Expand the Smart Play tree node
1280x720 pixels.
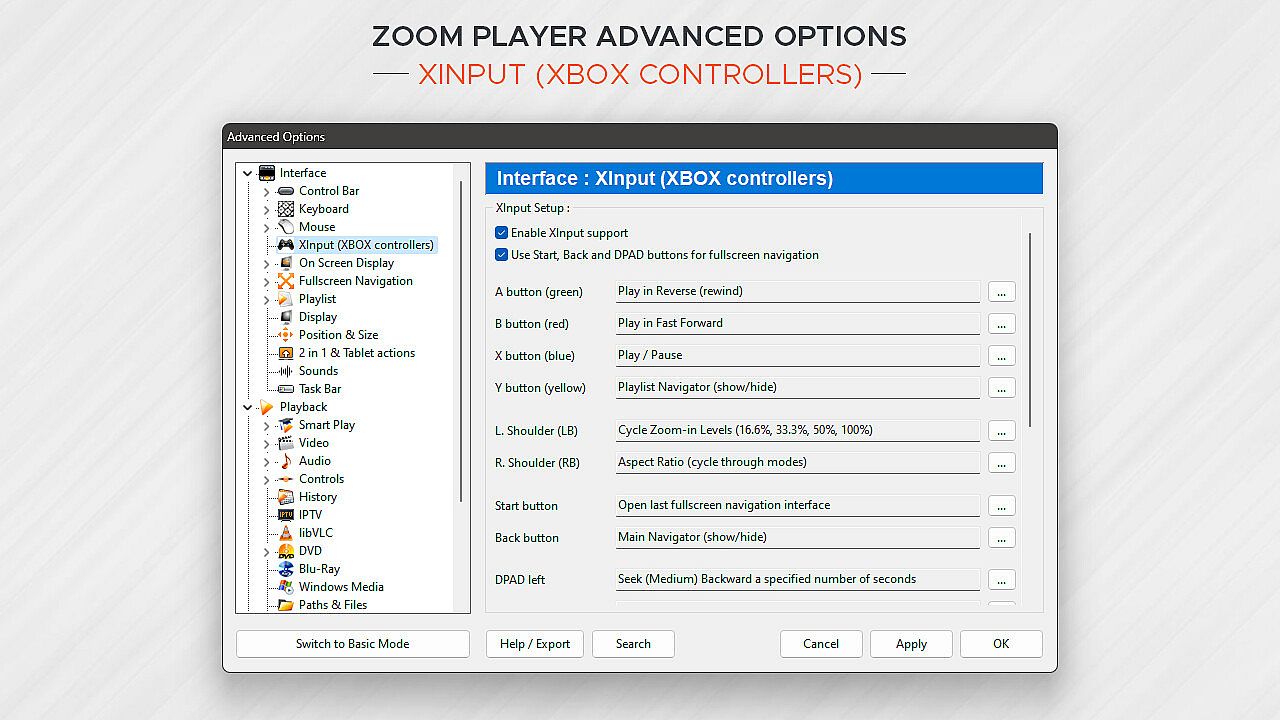266,425
